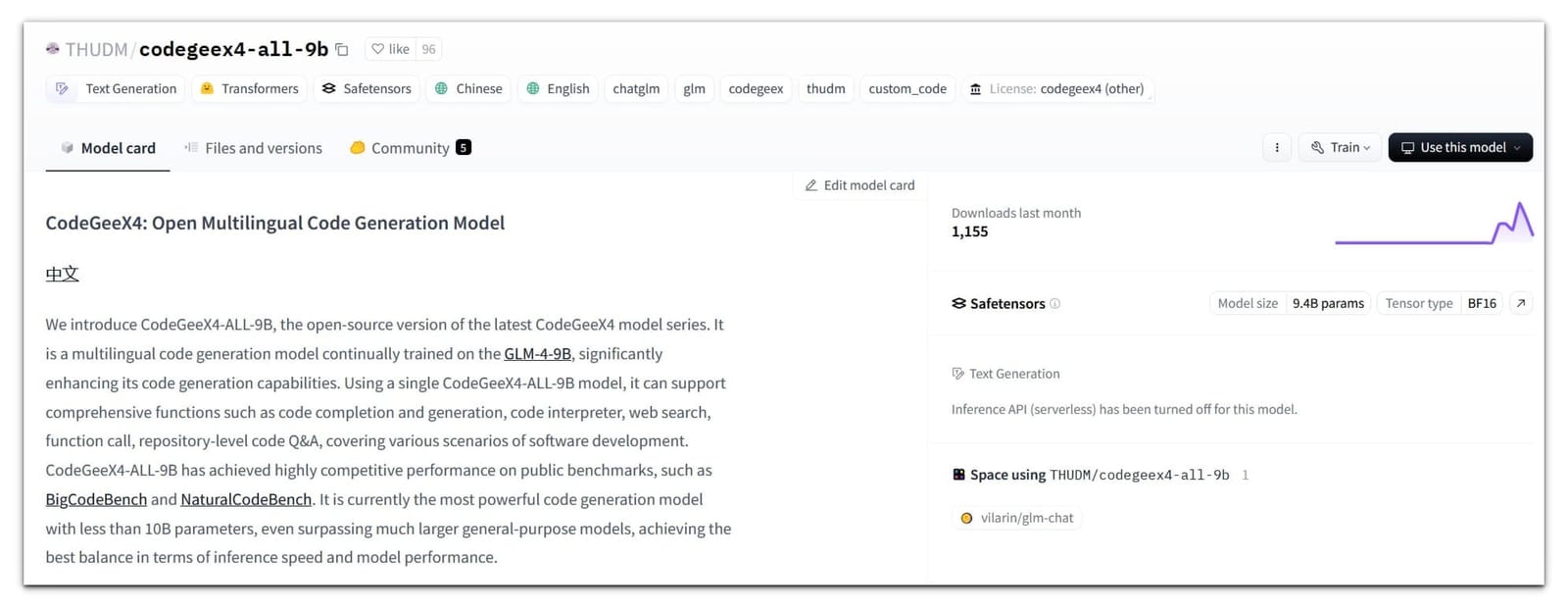Click the 中文 language link
Viewport: 1568px width, 610px height.
[x=61, y=274]
